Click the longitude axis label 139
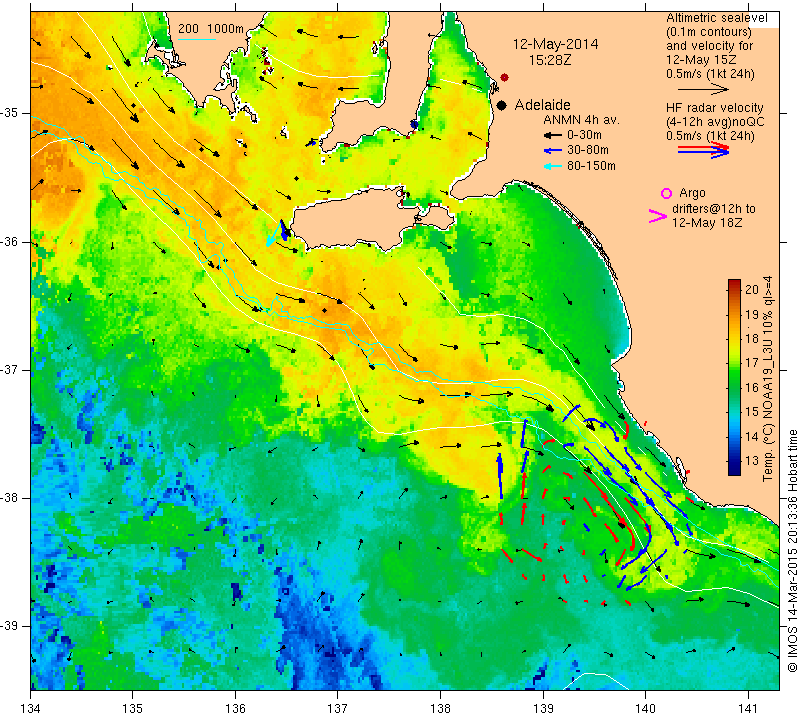 [x=543, y=708]
